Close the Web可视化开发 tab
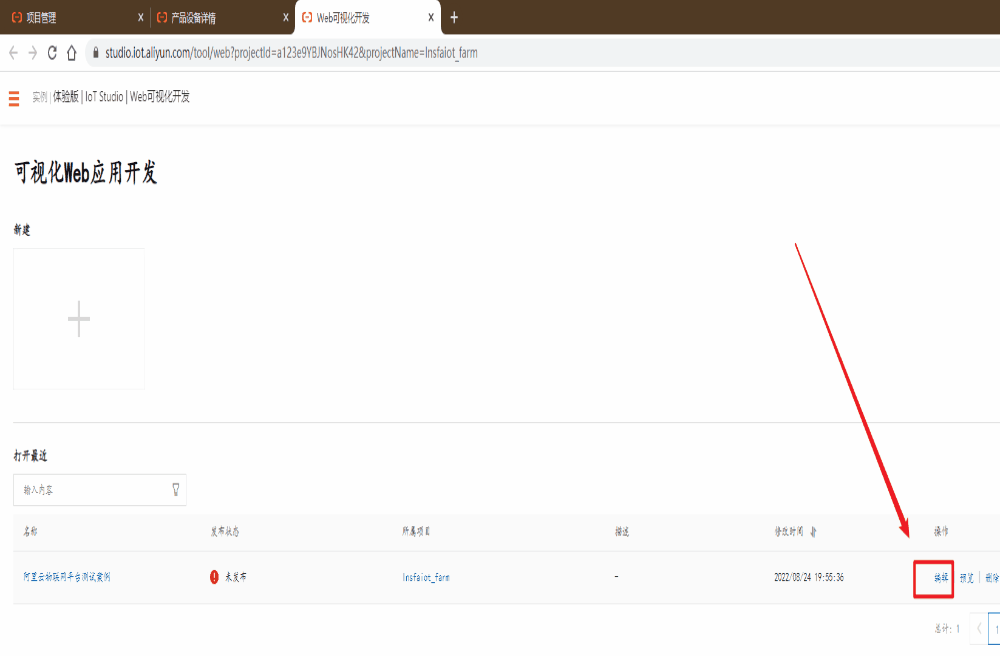Viewport: 1000px width, 656px height. coord(431,17)
